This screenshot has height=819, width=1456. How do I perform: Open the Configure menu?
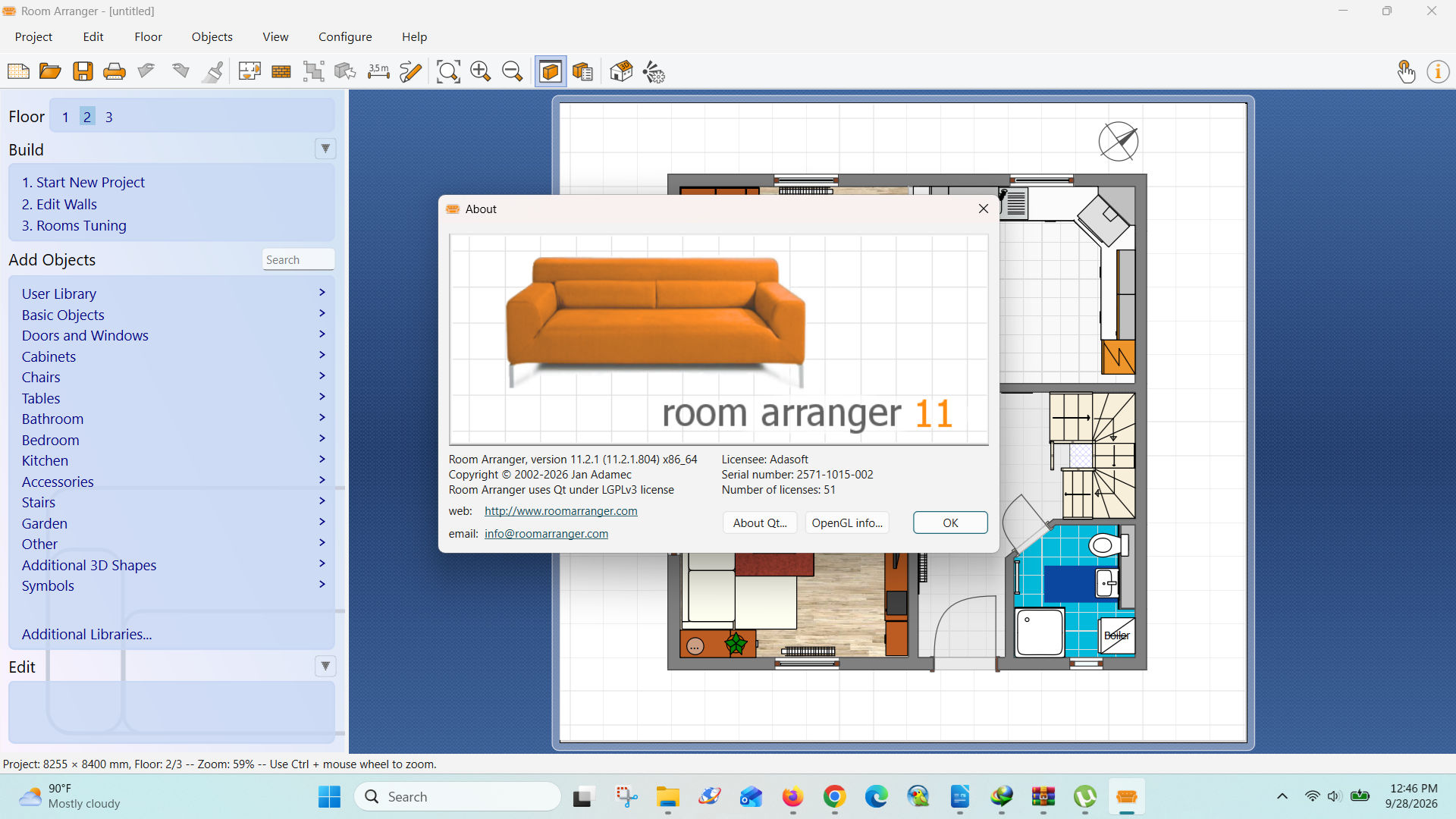coord(345,36)
